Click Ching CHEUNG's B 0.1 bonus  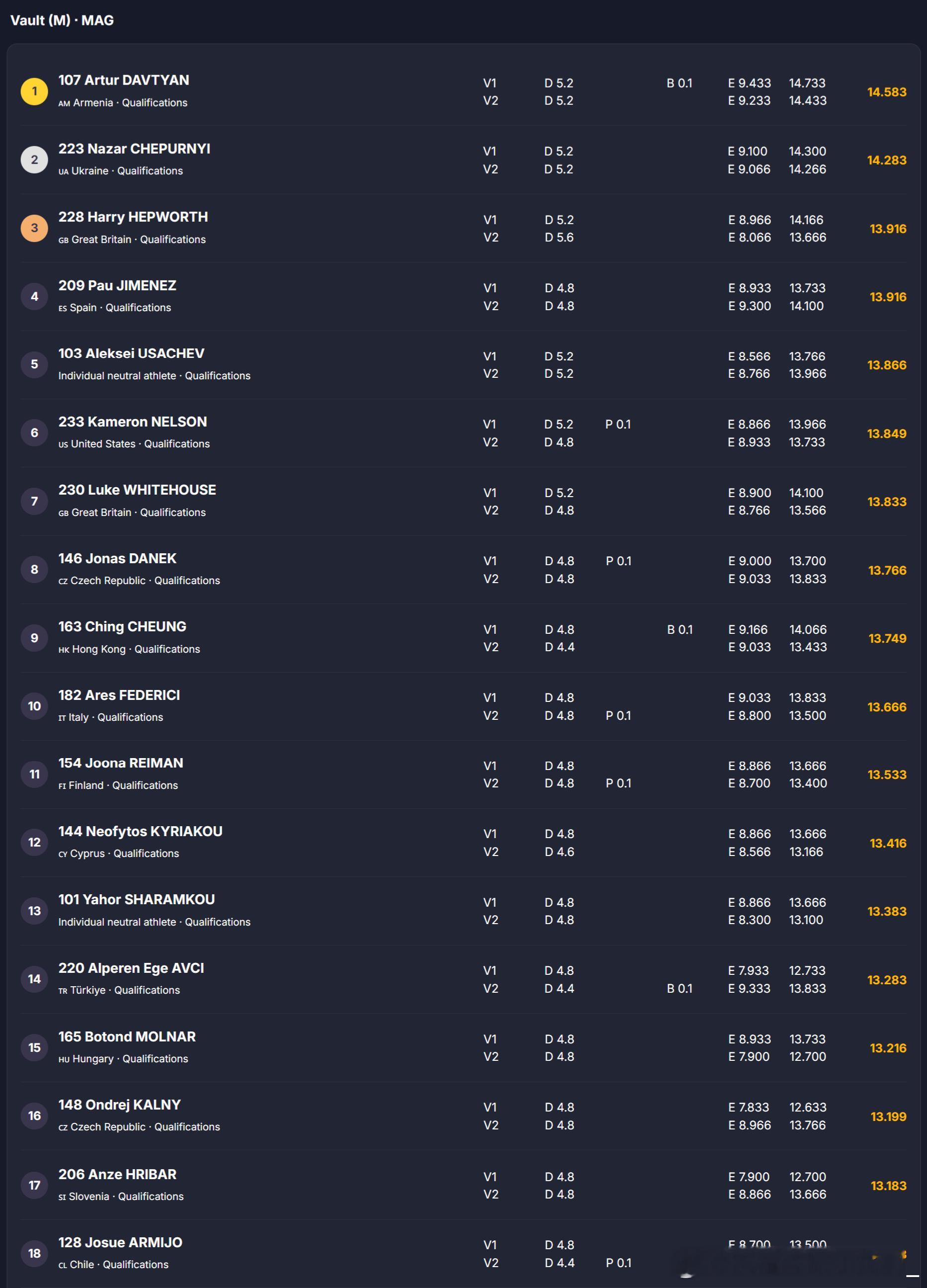click(x=679, y=629)
